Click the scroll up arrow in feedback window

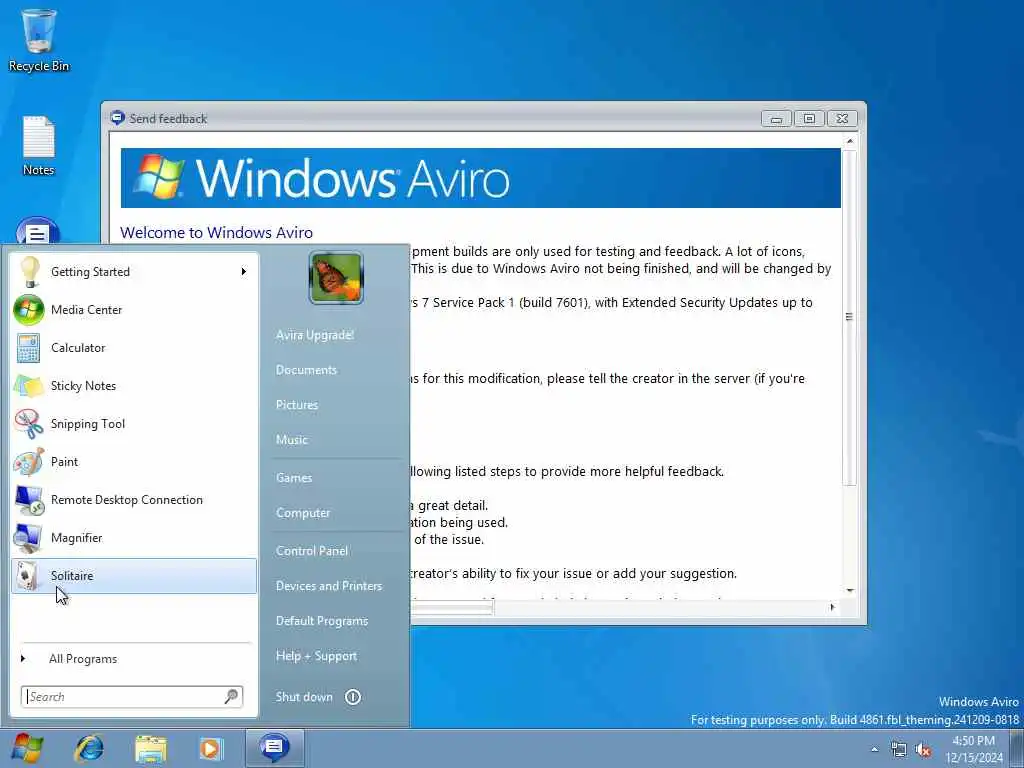[x=850, y=141]
